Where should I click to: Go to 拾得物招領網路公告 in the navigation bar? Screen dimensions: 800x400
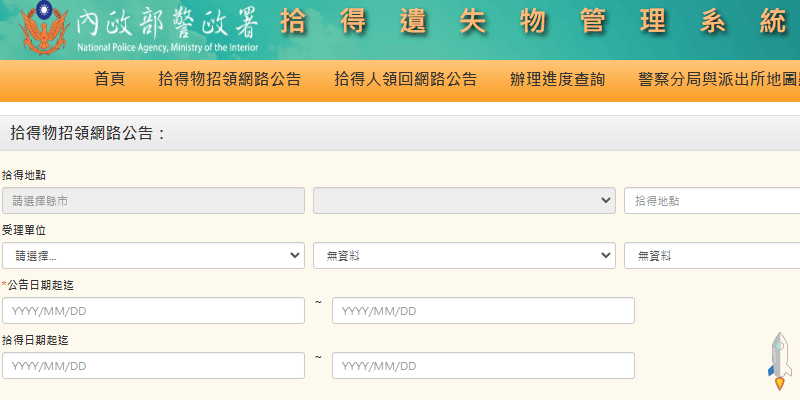click(x=229, y=80)
